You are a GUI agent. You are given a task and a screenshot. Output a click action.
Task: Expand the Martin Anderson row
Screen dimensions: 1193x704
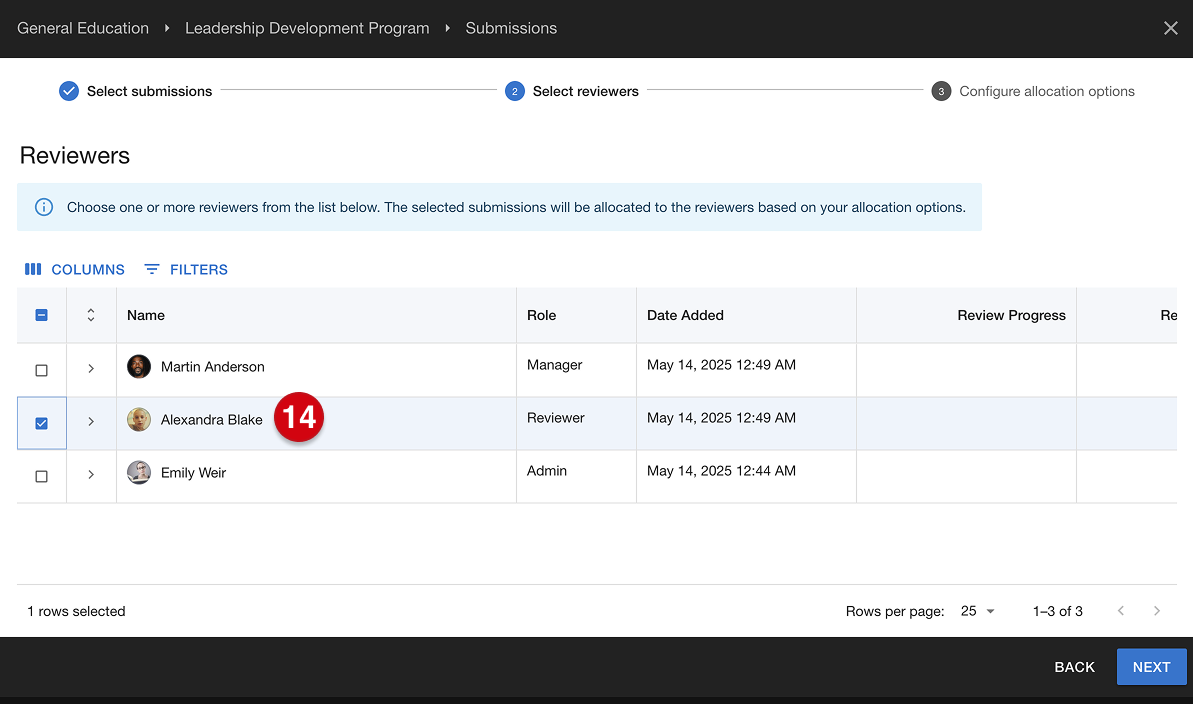tap(91, 368)
